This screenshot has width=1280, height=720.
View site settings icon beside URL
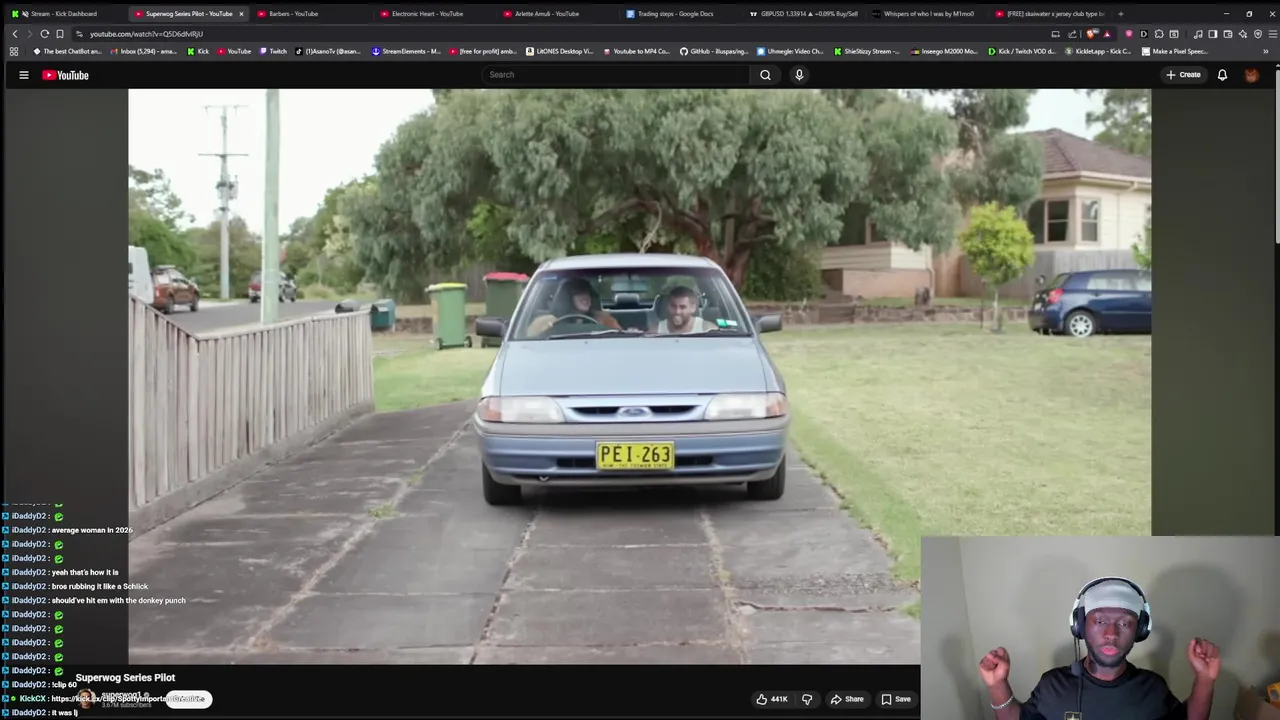(79, 34)
